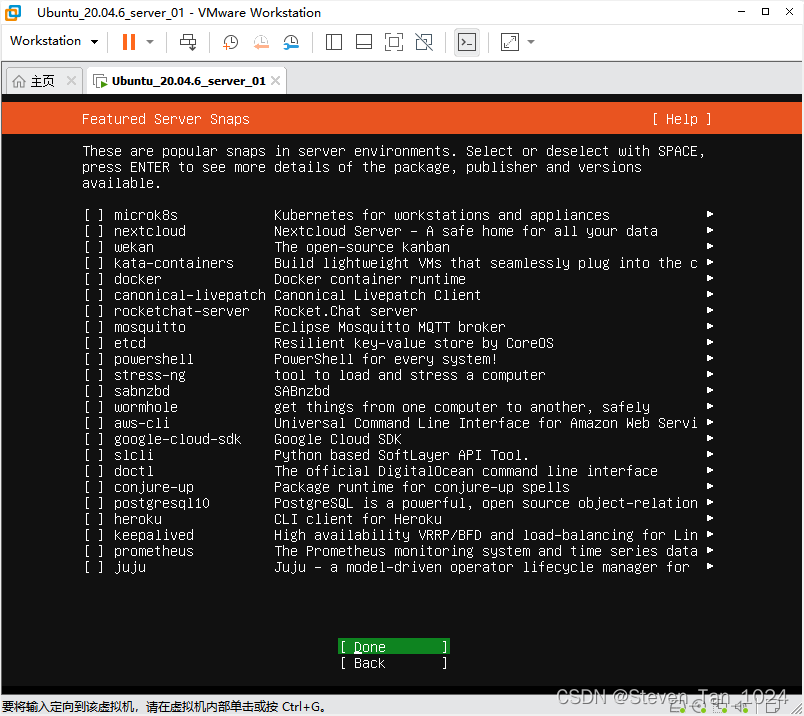Click the stretch guest display icon

tap(510, 42)
